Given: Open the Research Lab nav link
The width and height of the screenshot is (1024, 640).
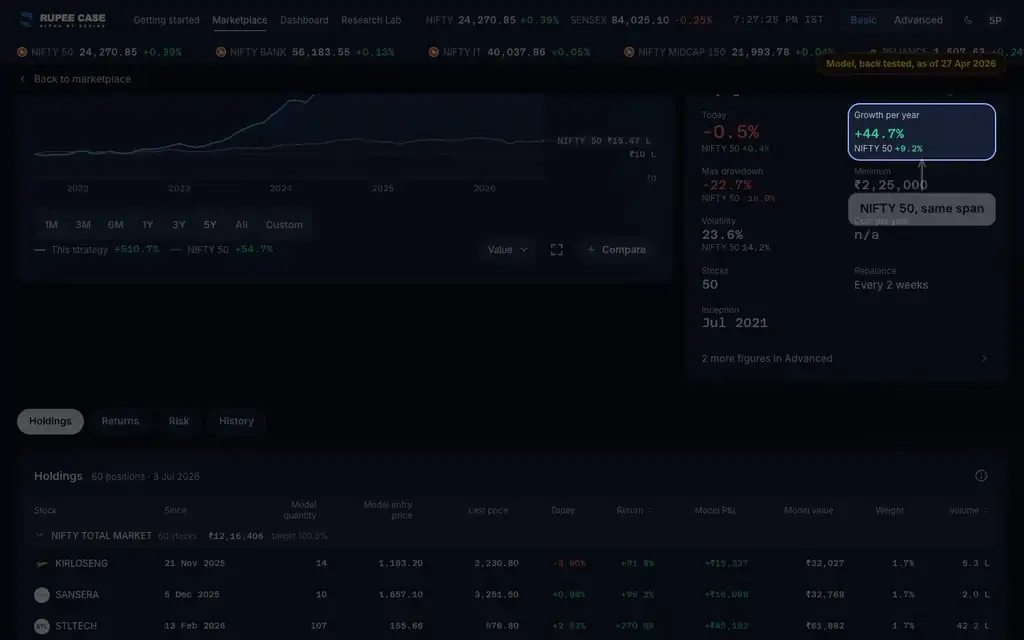Looking at the screenshot, I should pos(371,20).
